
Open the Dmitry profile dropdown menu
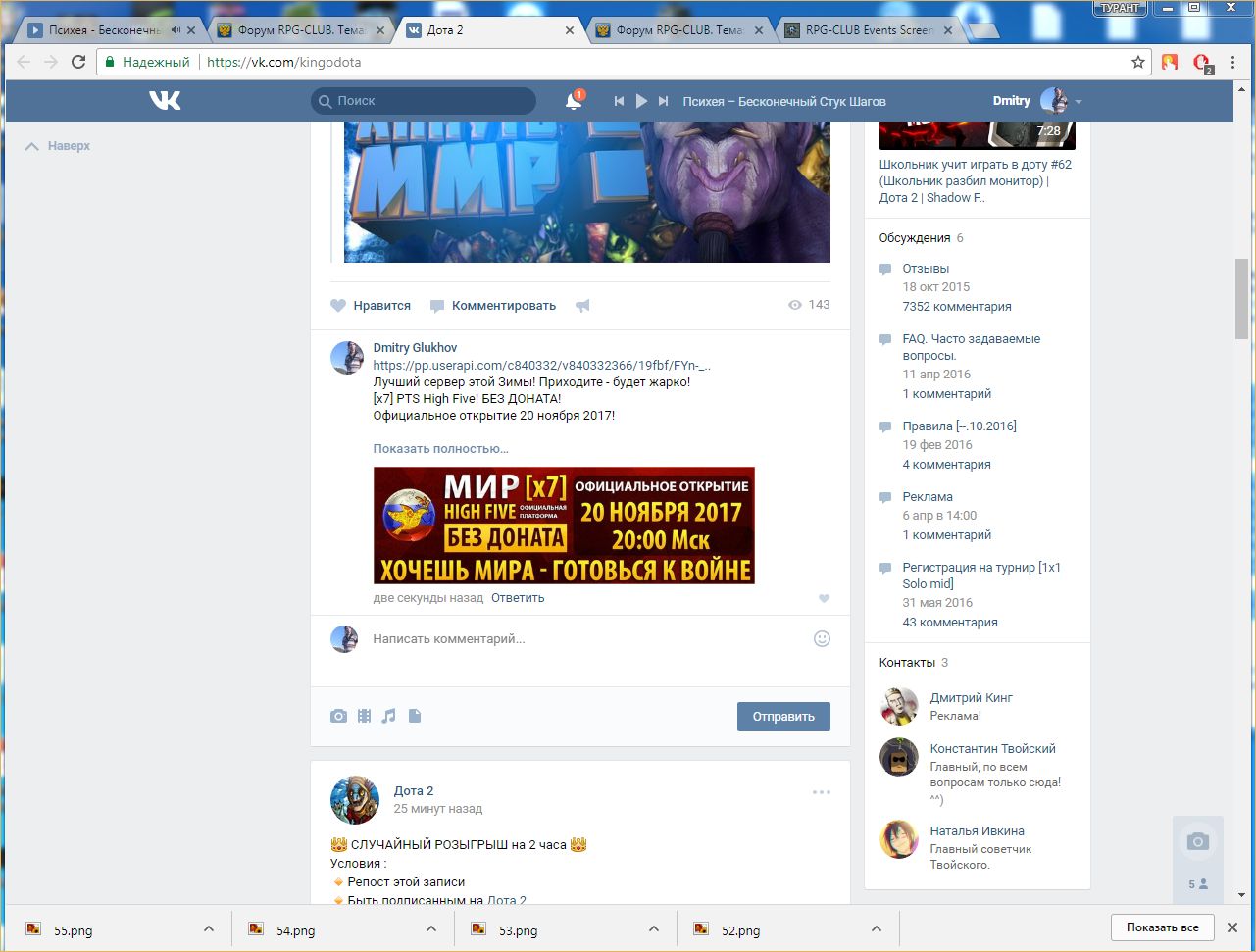click(x=1037, y=101)
